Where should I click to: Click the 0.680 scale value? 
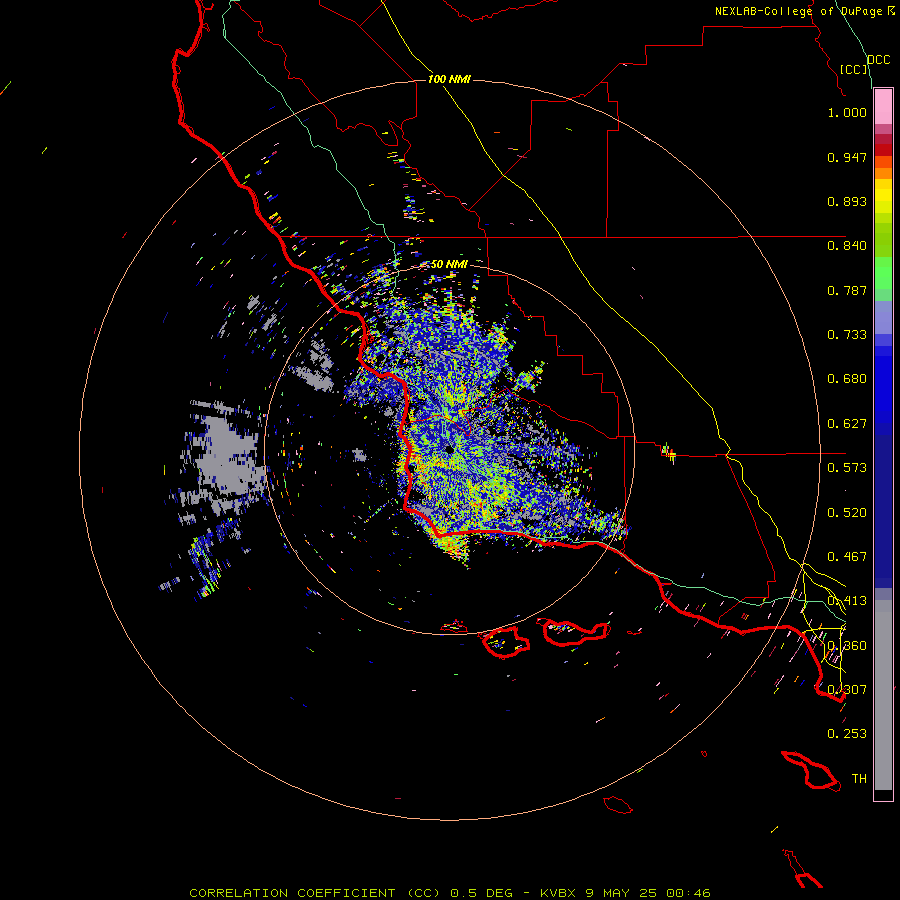point(847,379)
